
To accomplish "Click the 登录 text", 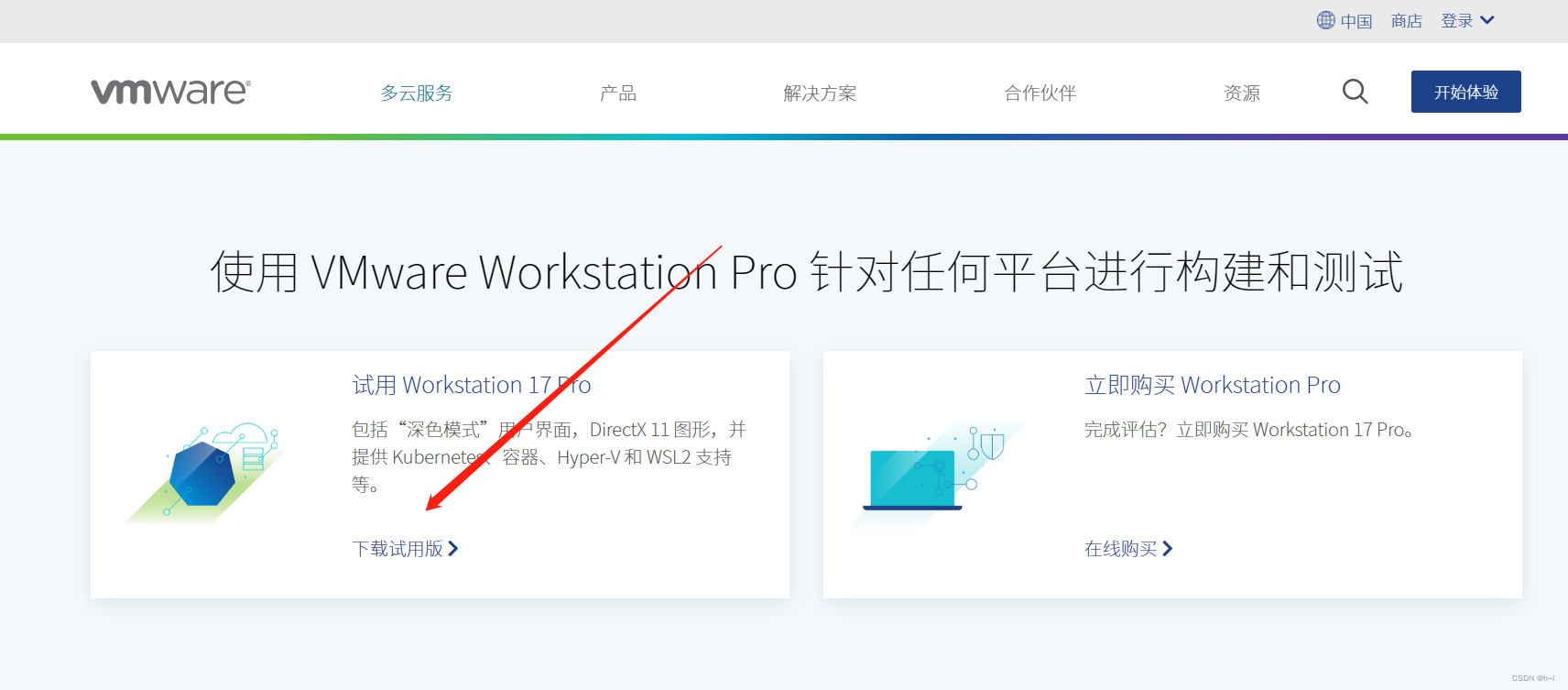I will click(x=1456, y=21).
